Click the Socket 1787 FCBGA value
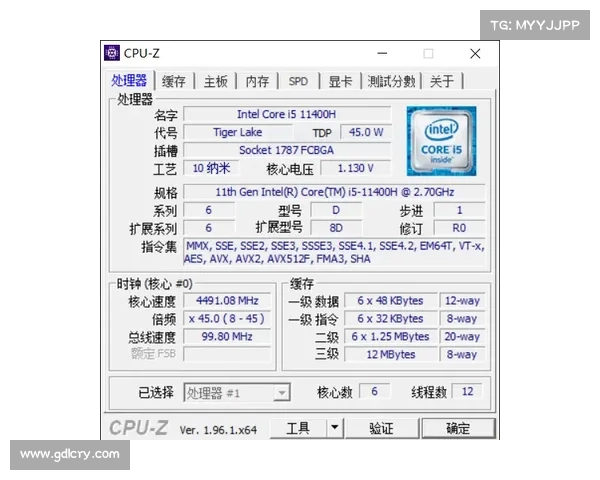The height and width of the screenshot is (480, 600). tap(287, 150)
